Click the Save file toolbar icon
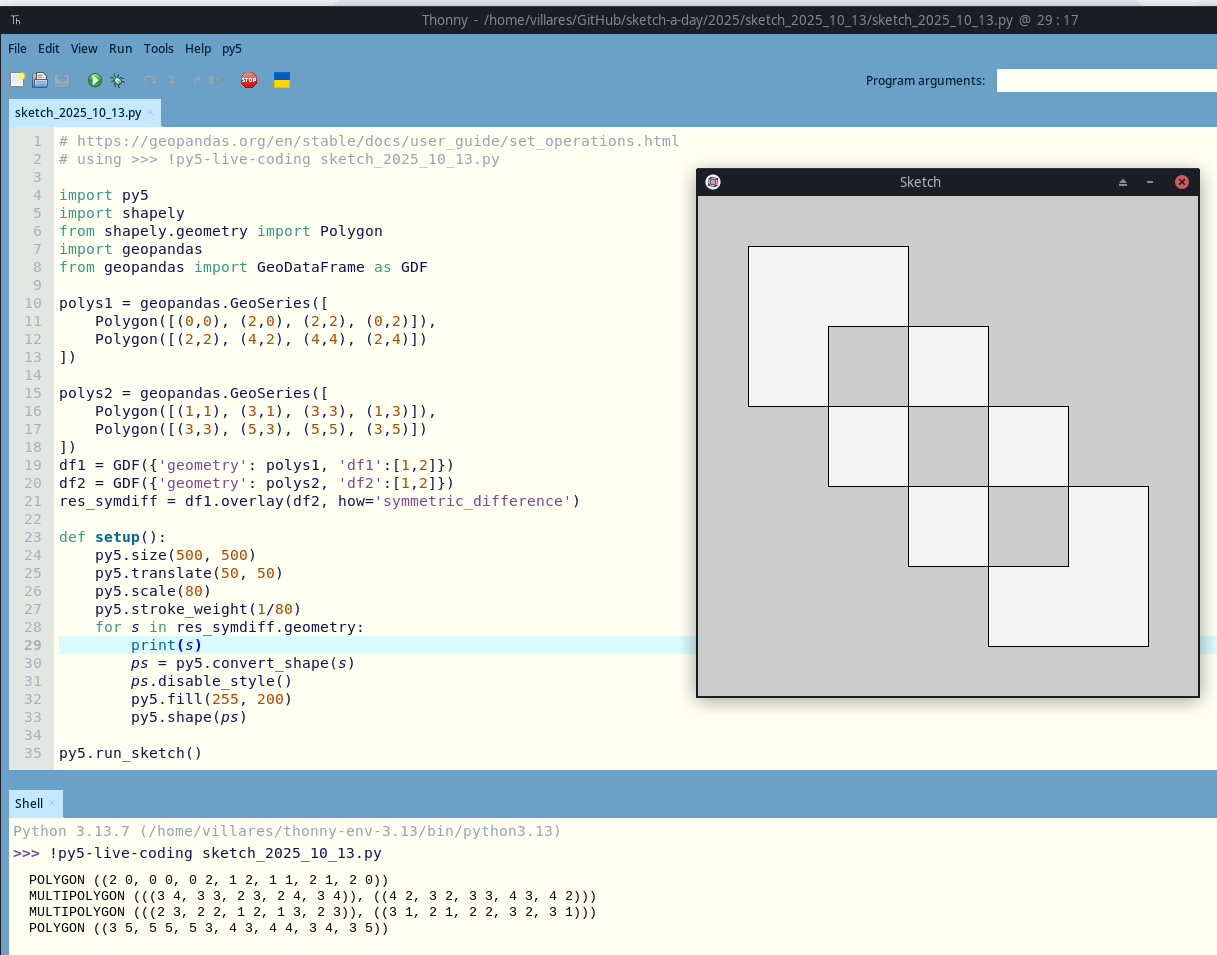 coord(62,80)
